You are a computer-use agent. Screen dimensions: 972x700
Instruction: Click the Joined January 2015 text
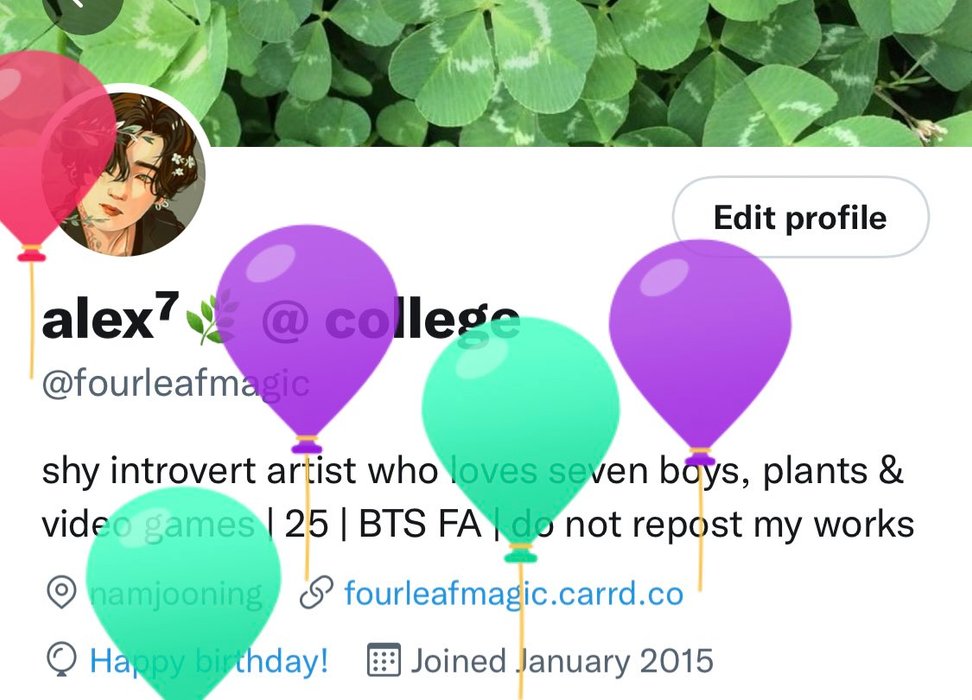point(562,660)
